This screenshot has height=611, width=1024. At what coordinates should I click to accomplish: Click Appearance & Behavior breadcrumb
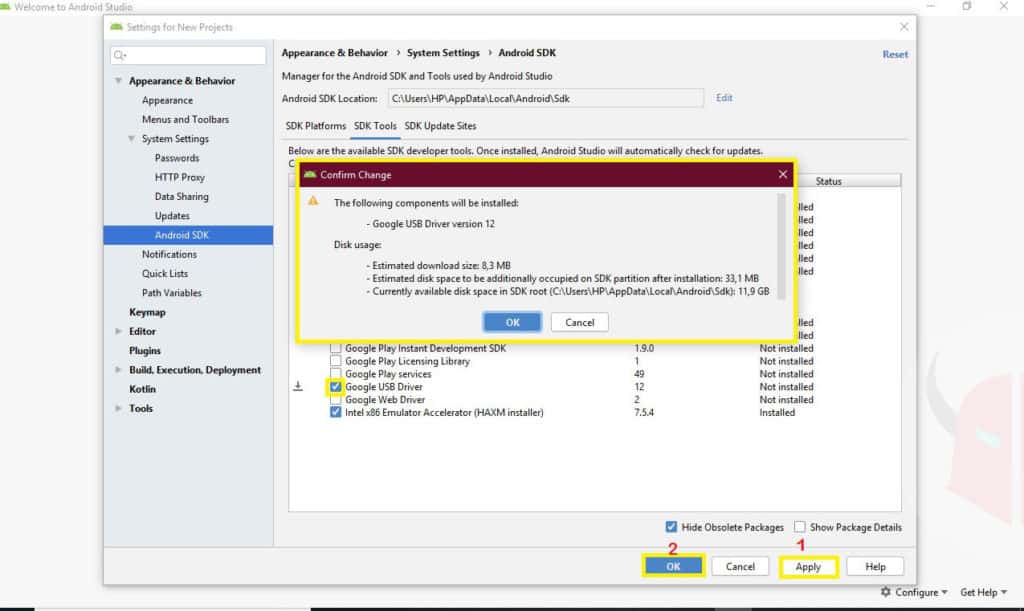click(x=334, y=53)
